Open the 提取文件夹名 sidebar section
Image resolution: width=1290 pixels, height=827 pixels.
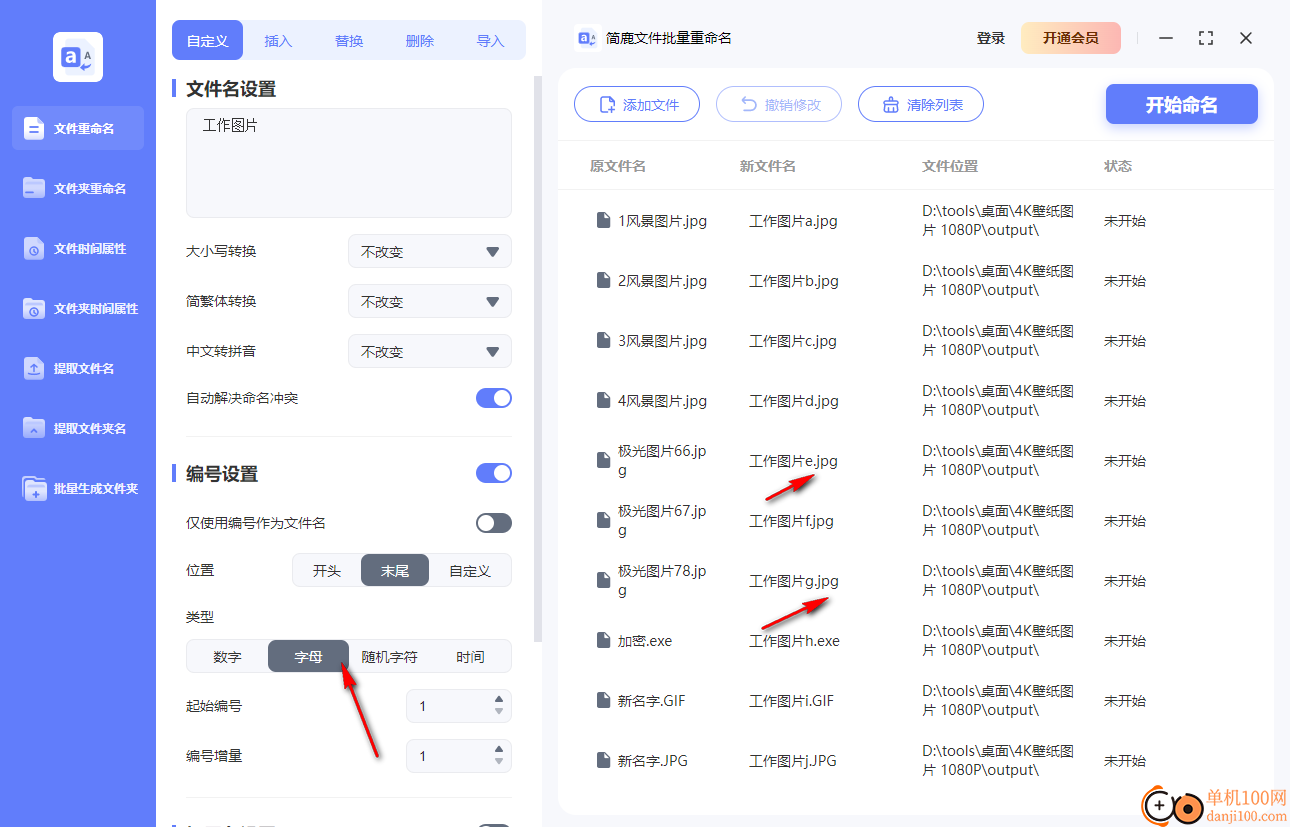click(x=78, y=428)
